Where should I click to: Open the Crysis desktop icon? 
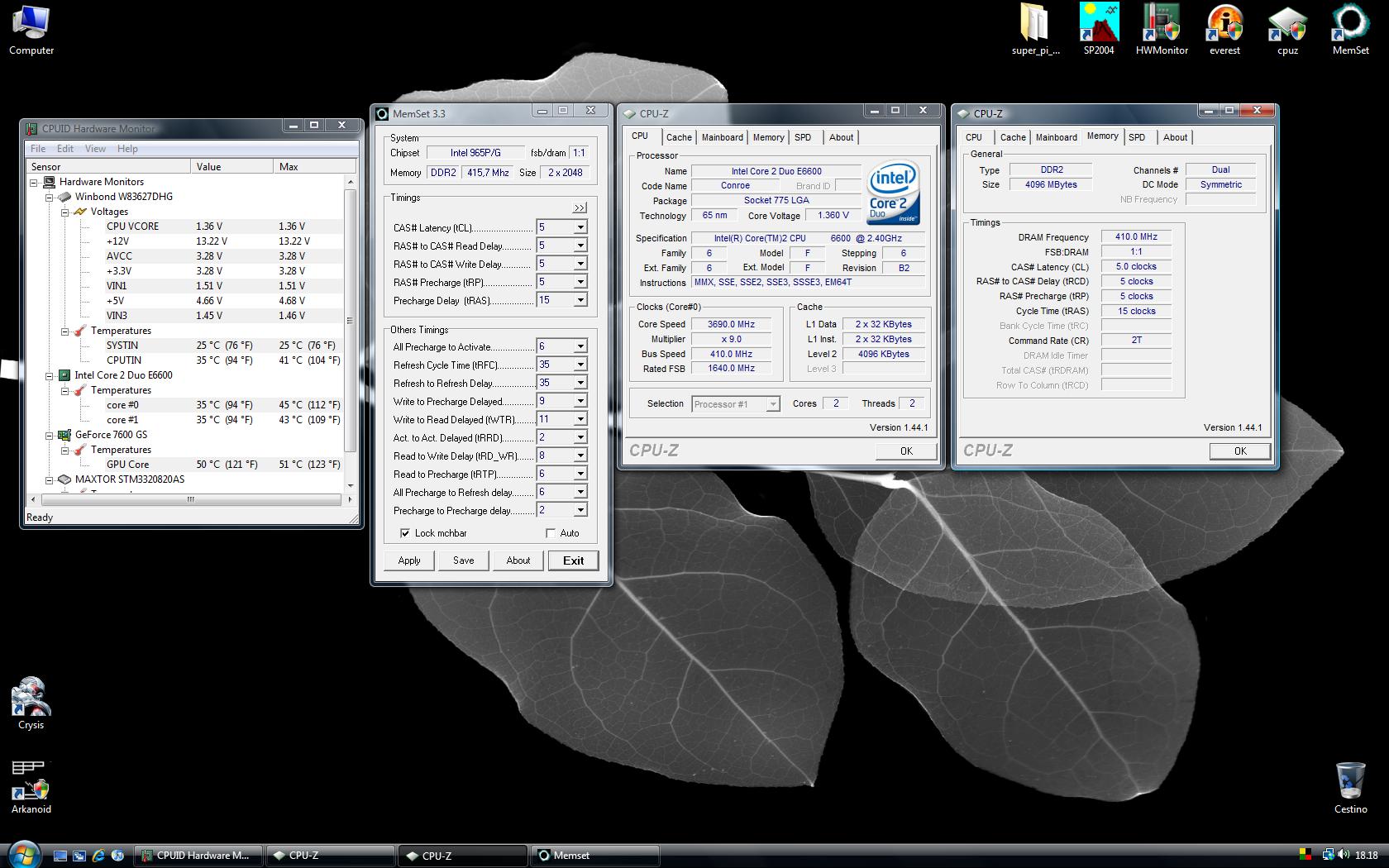(31, 703)
